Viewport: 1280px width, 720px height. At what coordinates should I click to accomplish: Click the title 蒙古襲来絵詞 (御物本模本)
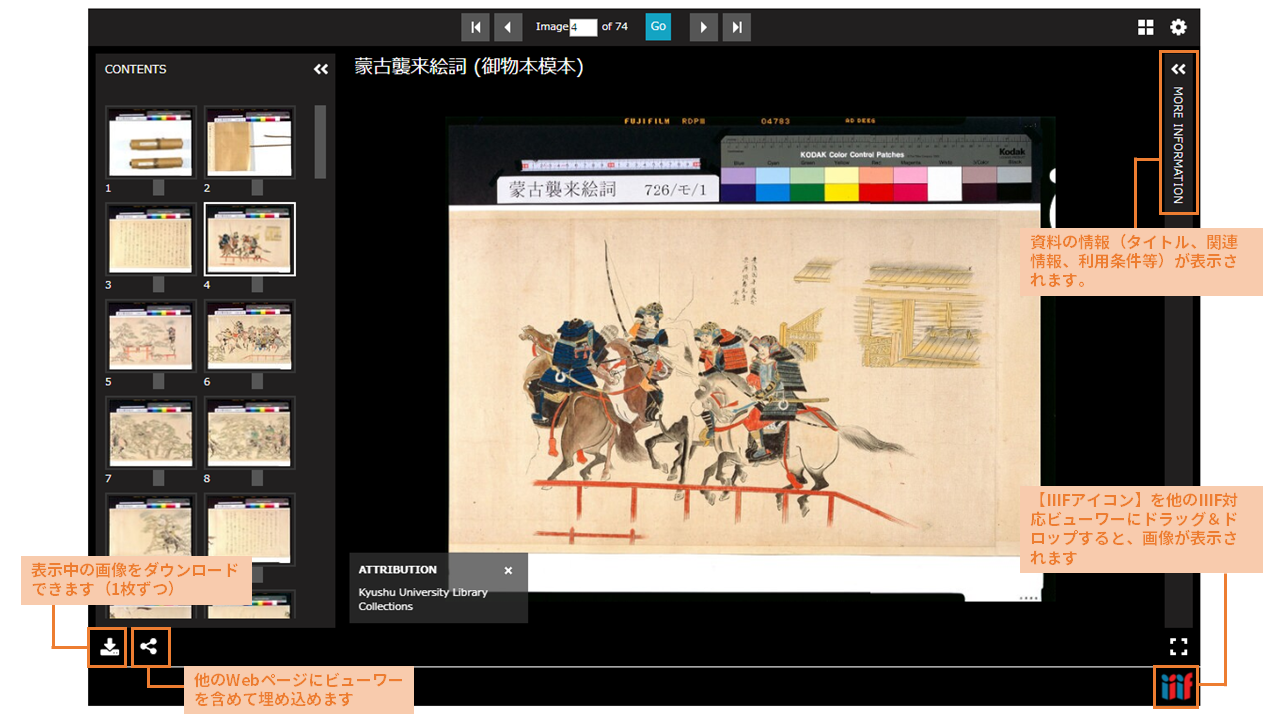(x=469, y=67)
